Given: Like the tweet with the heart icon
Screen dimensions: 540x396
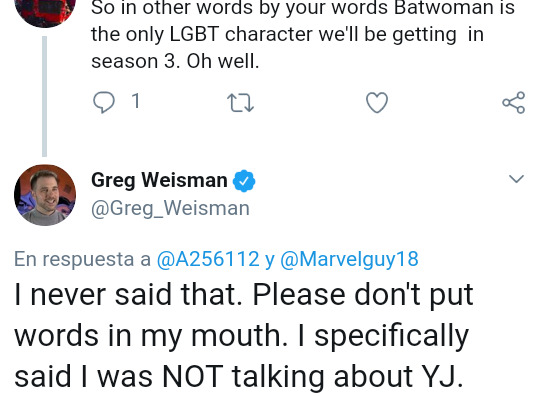Looking at the screenshot, I should (x=377, y=103).
